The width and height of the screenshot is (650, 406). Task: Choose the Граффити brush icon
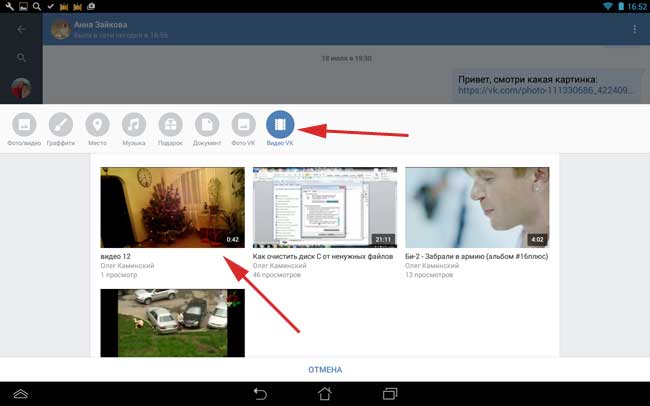[61, 125]
